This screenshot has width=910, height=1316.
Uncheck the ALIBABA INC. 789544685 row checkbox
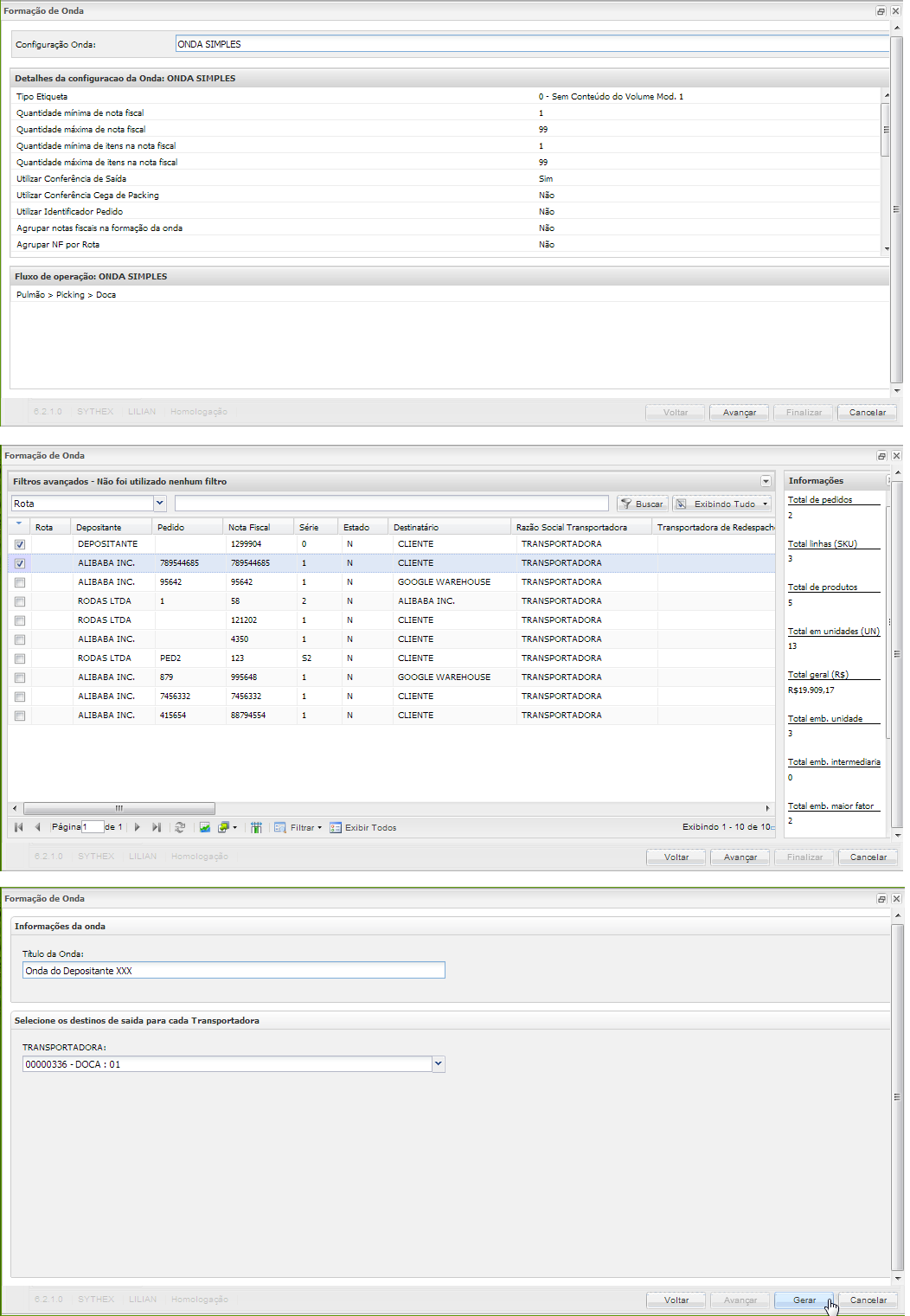coord(20,563)
